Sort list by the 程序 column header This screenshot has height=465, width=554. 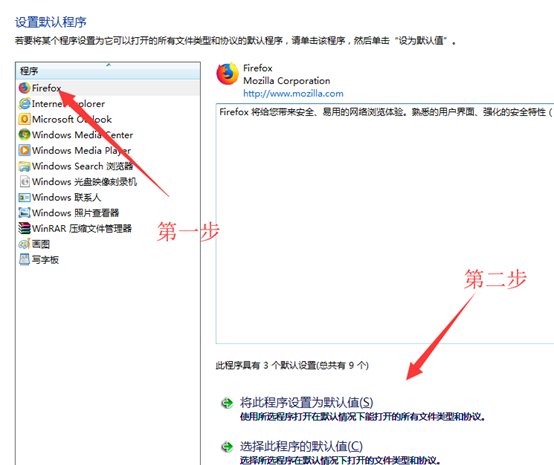click(108, 71)
